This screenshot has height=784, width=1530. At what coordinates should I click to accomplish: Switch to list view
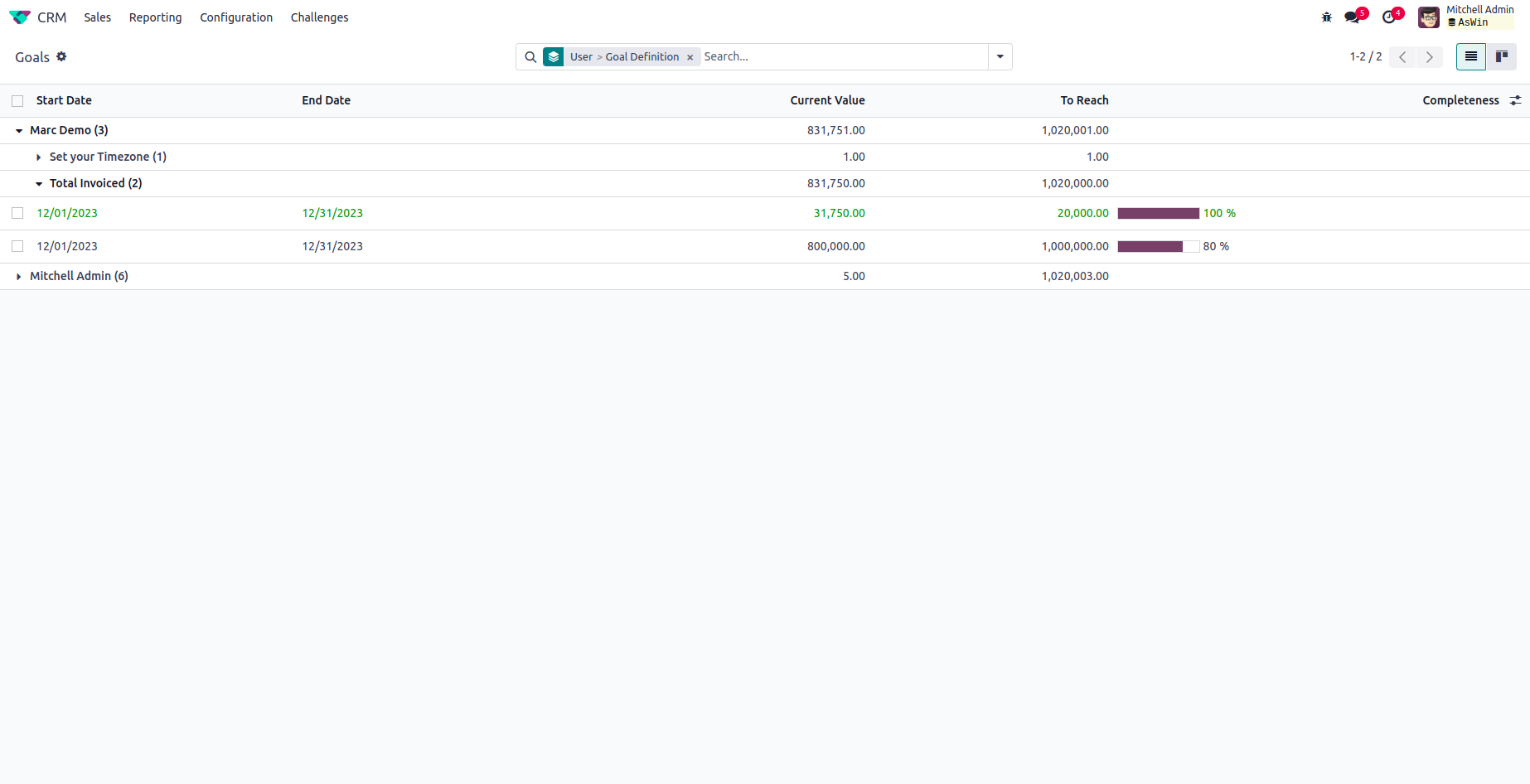click(1470, 56)
